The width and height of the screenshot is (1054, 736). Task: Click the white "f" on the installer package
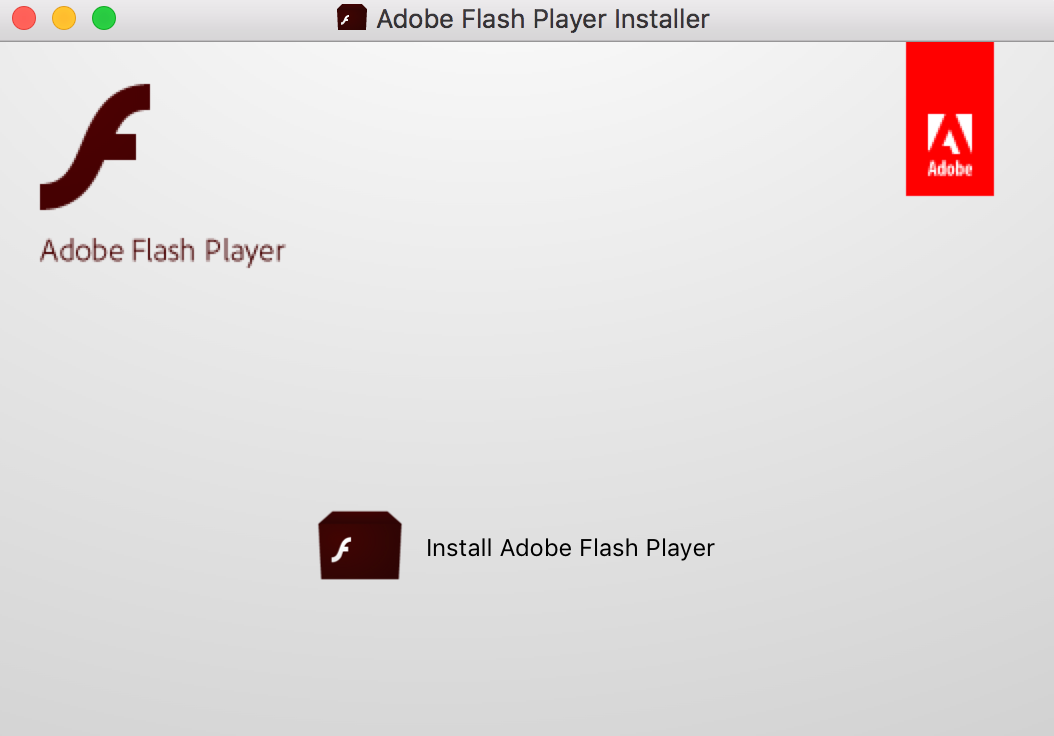[342, 549]
